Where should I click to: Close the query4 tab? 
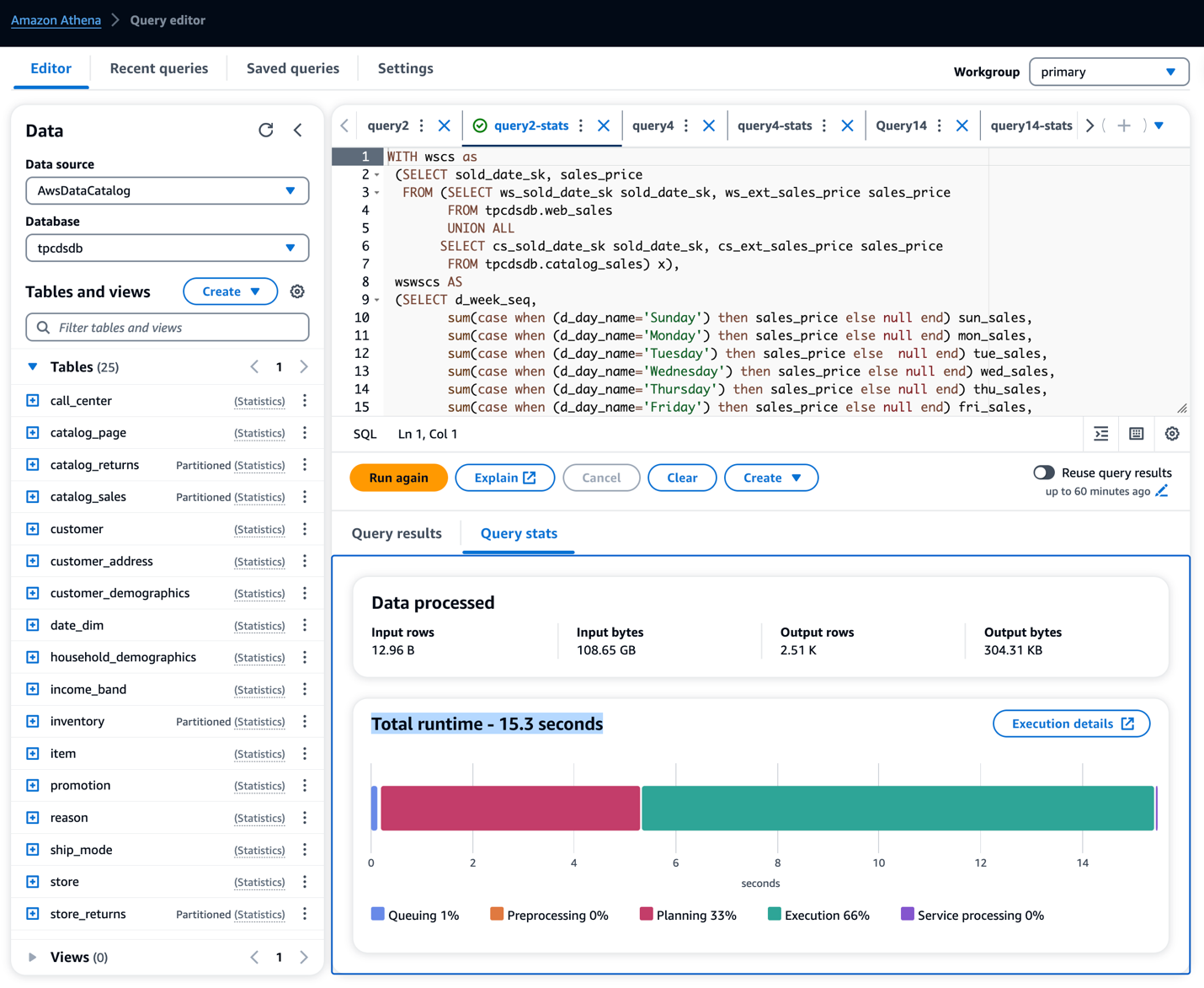[709, 126]
